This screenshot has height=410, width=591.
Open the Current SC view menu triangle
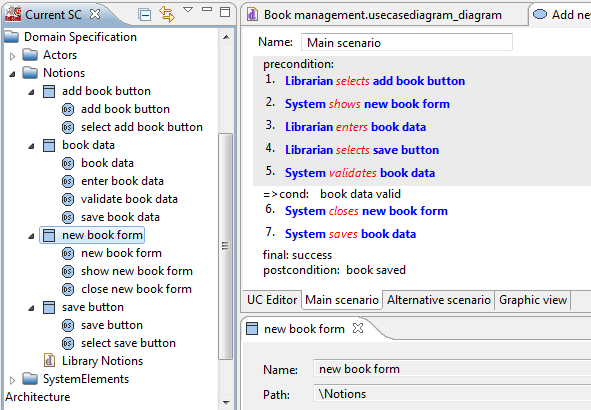tap(188, 9)
